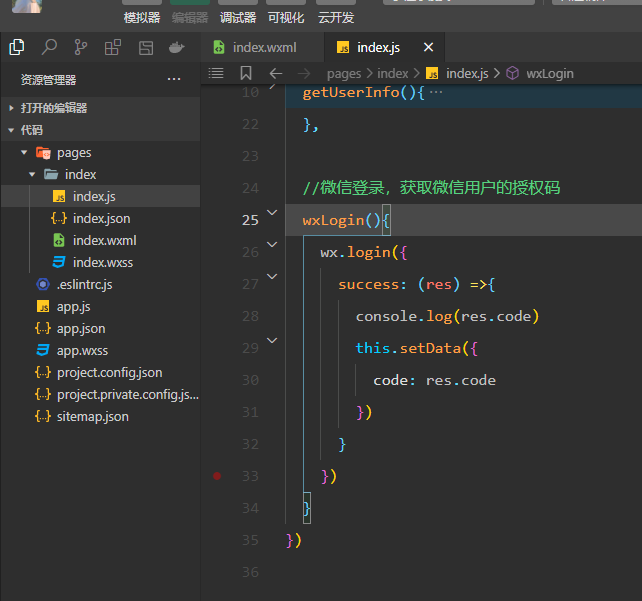Open the explorer more actions menu (…)
Viewport: 642px width, 601px height.
click(x=174, y=79)
